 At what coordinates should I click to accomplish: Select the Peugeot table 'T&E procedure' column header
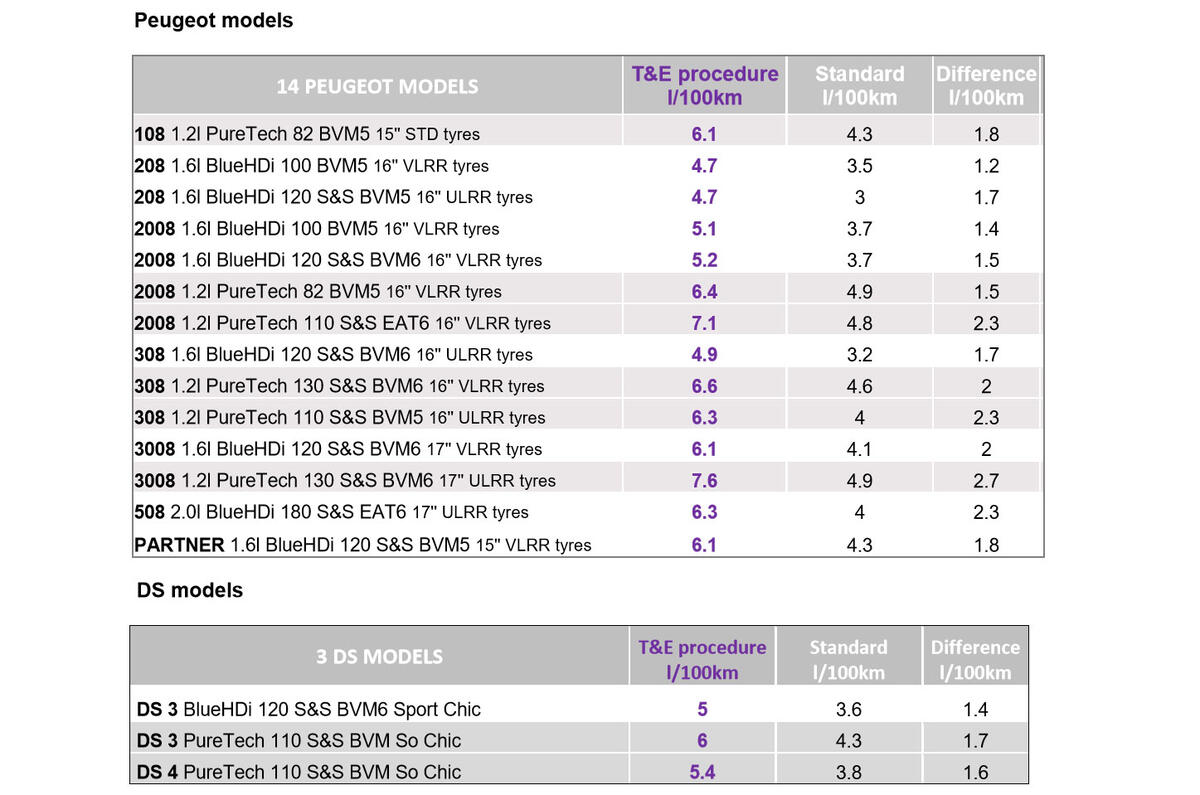pyautogui.click(x=704, y=86)
